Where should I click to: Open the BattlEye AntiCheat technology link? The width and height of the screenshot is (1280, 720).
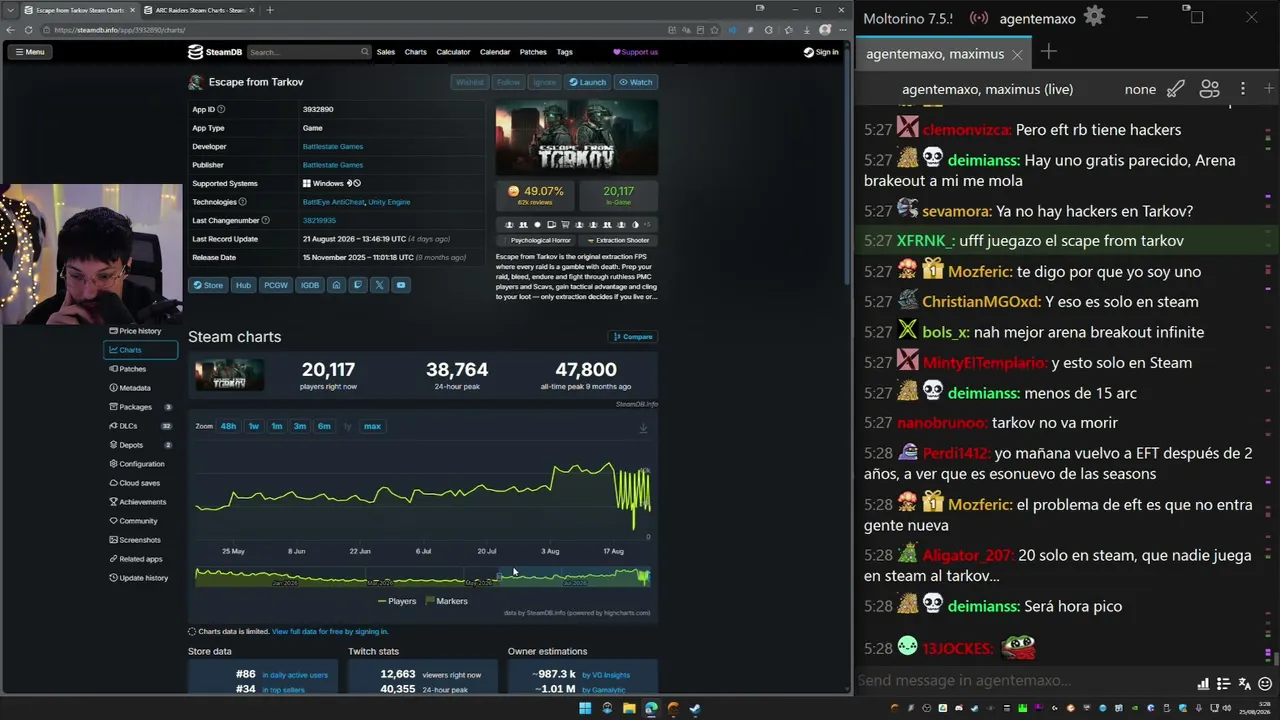coord(334,202)
